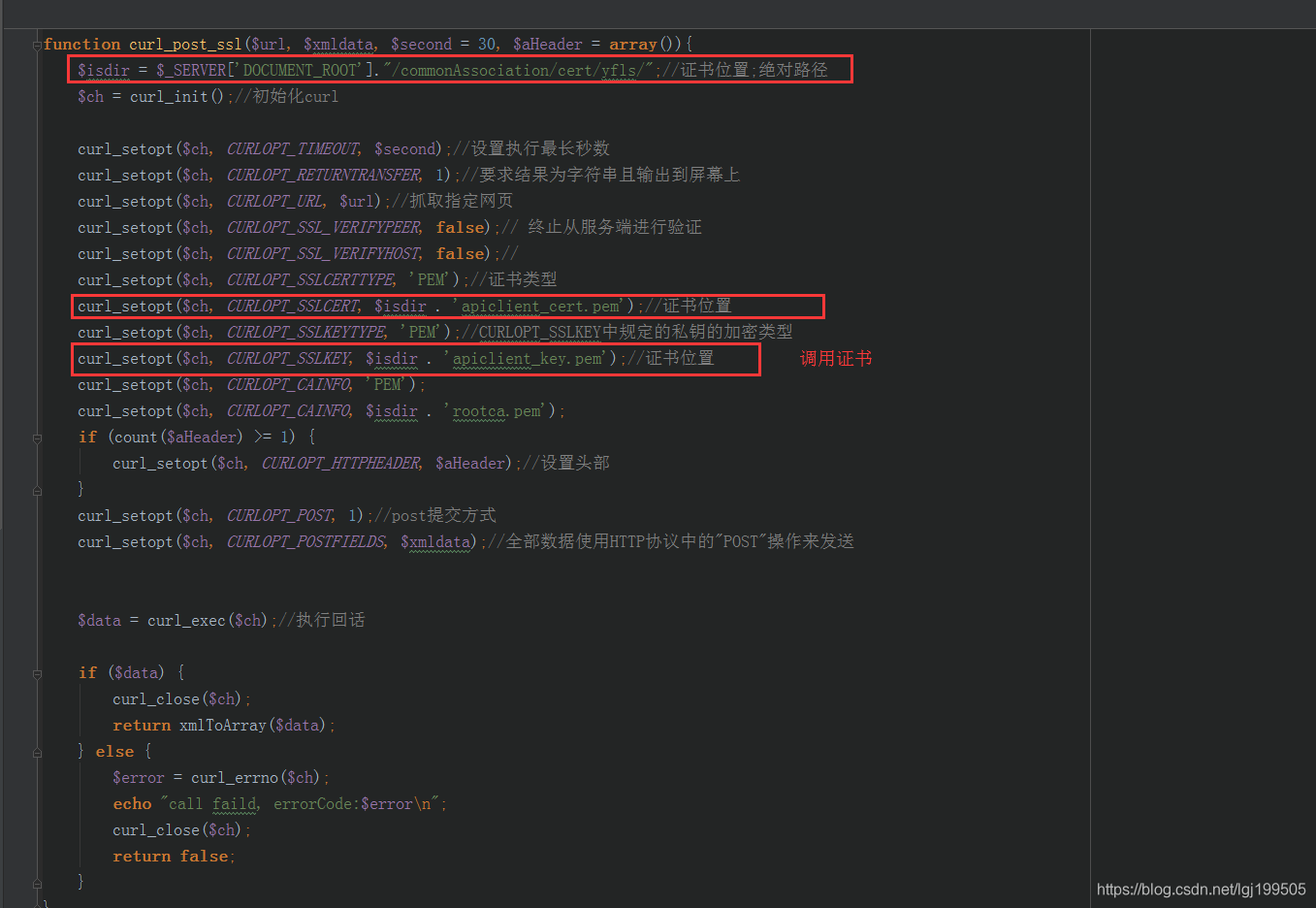The height and width of the screenshot is (908, 1316).
Task: Click the CURLOPT_SSLCERT constant
Action: pyautogui.click(x=292, y=307)
